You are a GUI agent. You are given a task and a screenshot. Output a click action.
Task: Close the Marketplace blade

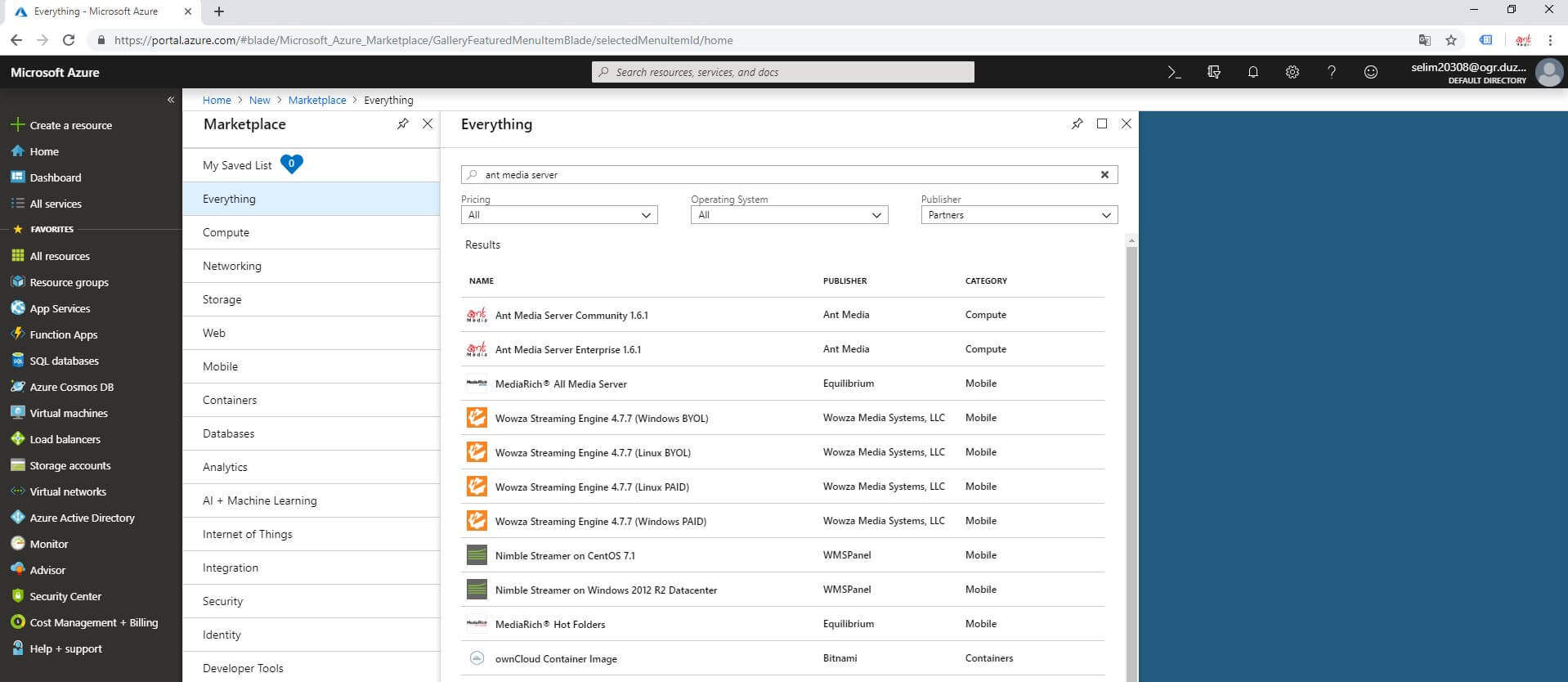[428, 123]
